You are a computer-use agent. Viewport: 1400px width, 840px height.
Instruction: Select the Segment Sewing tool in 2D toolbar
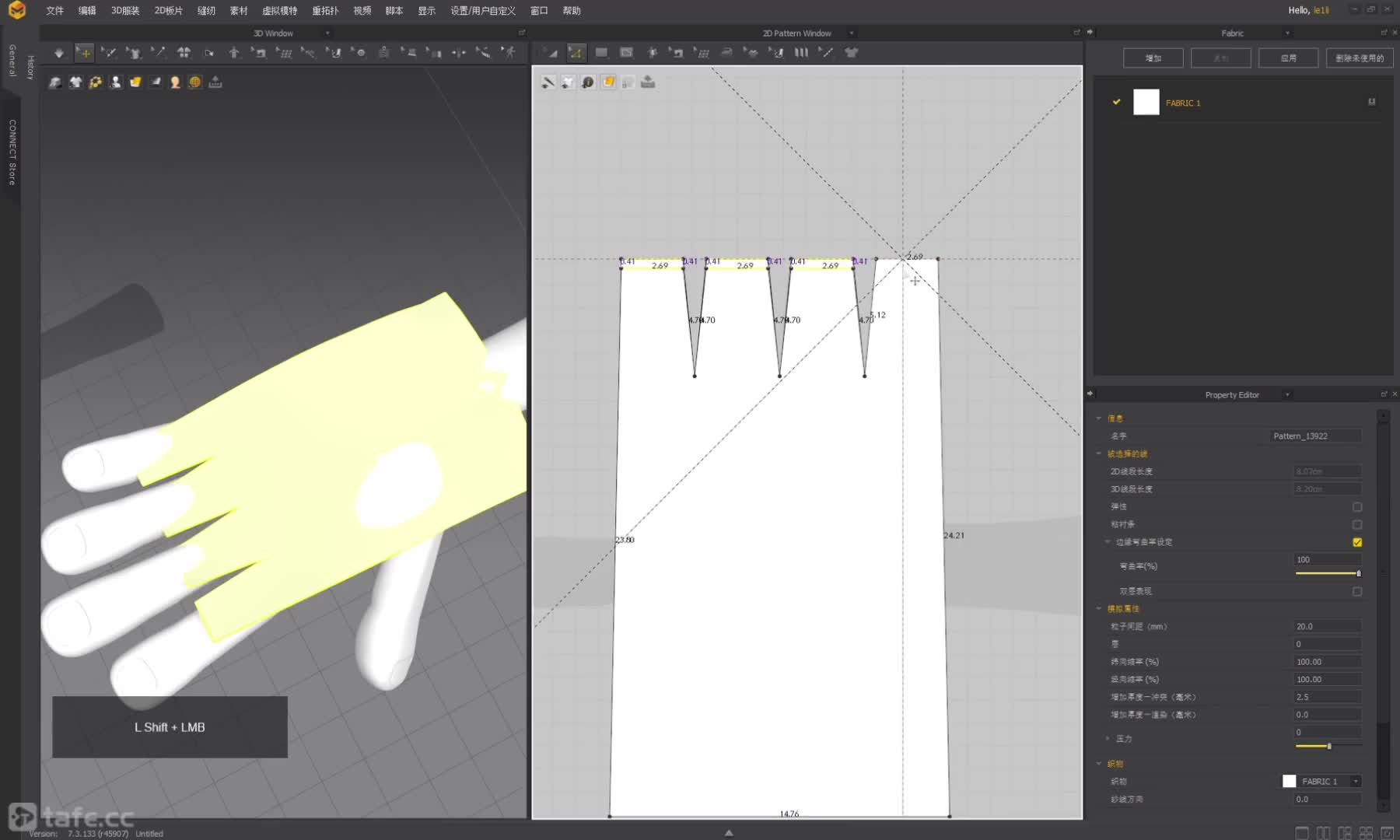coord(677,53)
